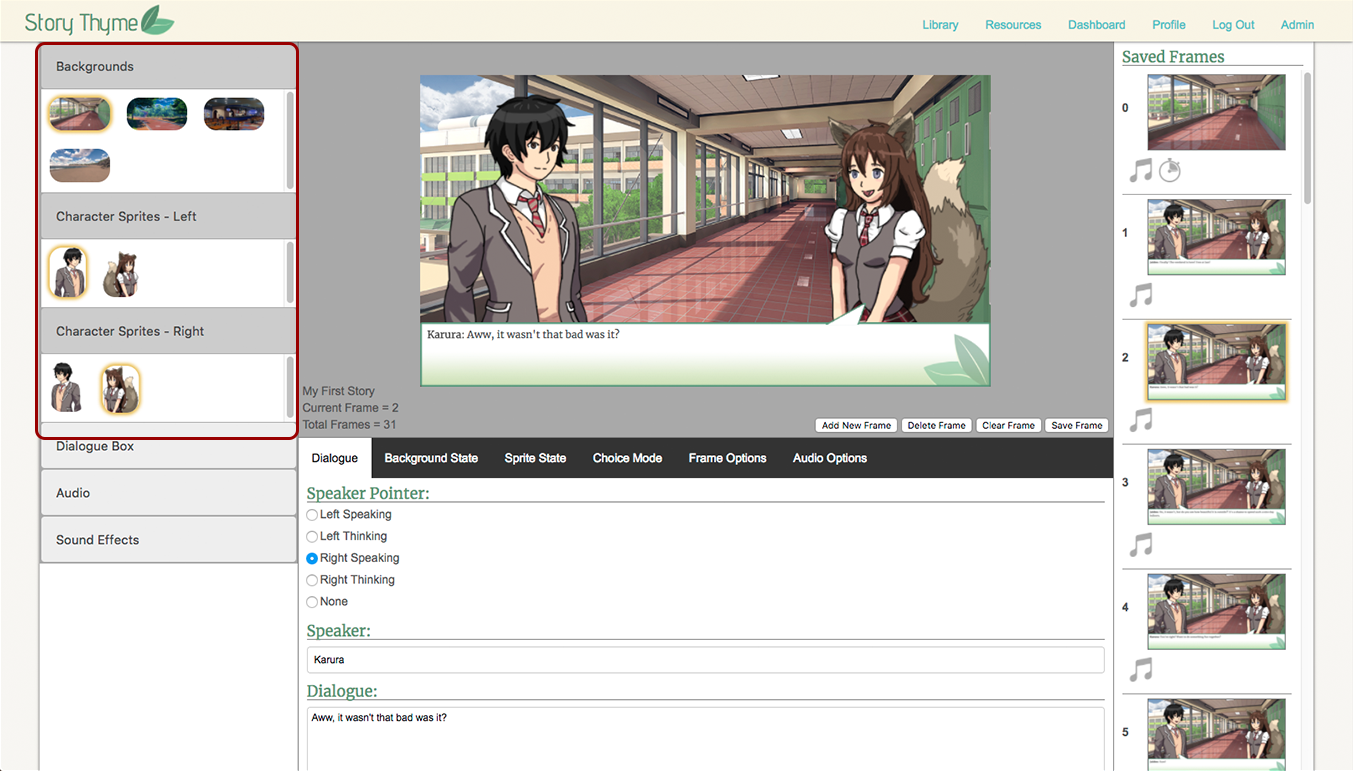Open the Frame Options tab
The image size is (1353, 771).
[x=727, y=458]
